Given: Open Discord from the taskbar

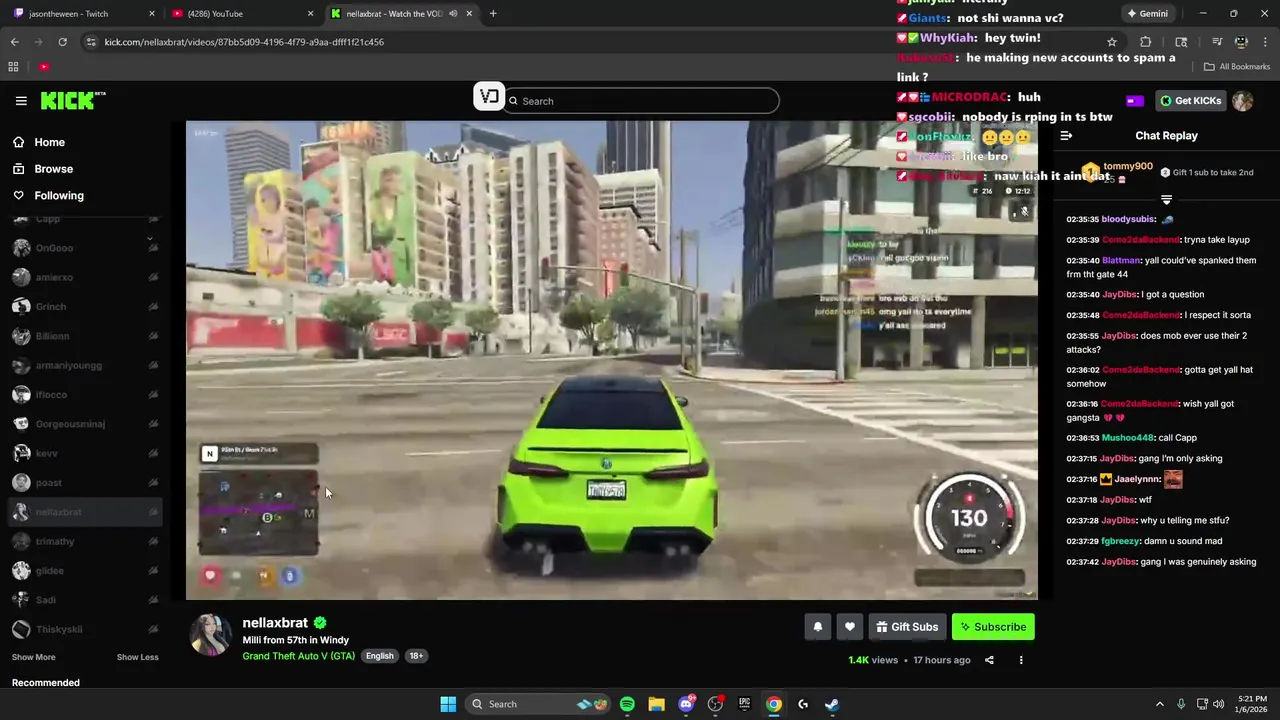Looking at the screenshot, I should (686, 704).
